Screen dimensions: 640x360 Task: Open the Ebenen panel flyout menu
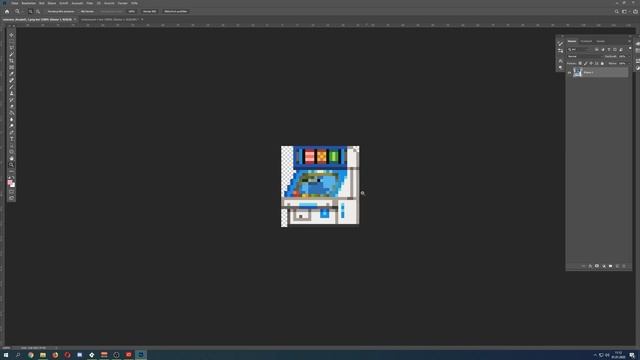click(x=629, y=41)
